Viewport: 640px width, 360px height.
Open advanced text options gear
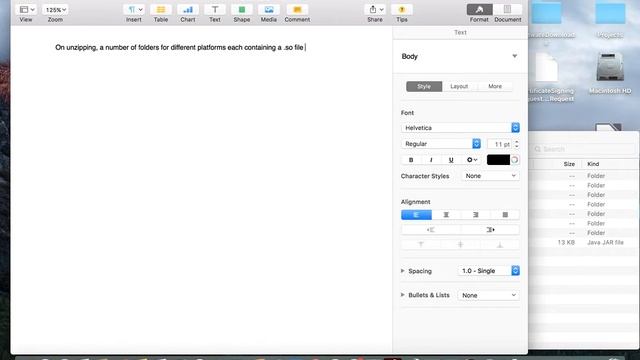[x=472, y=160]
